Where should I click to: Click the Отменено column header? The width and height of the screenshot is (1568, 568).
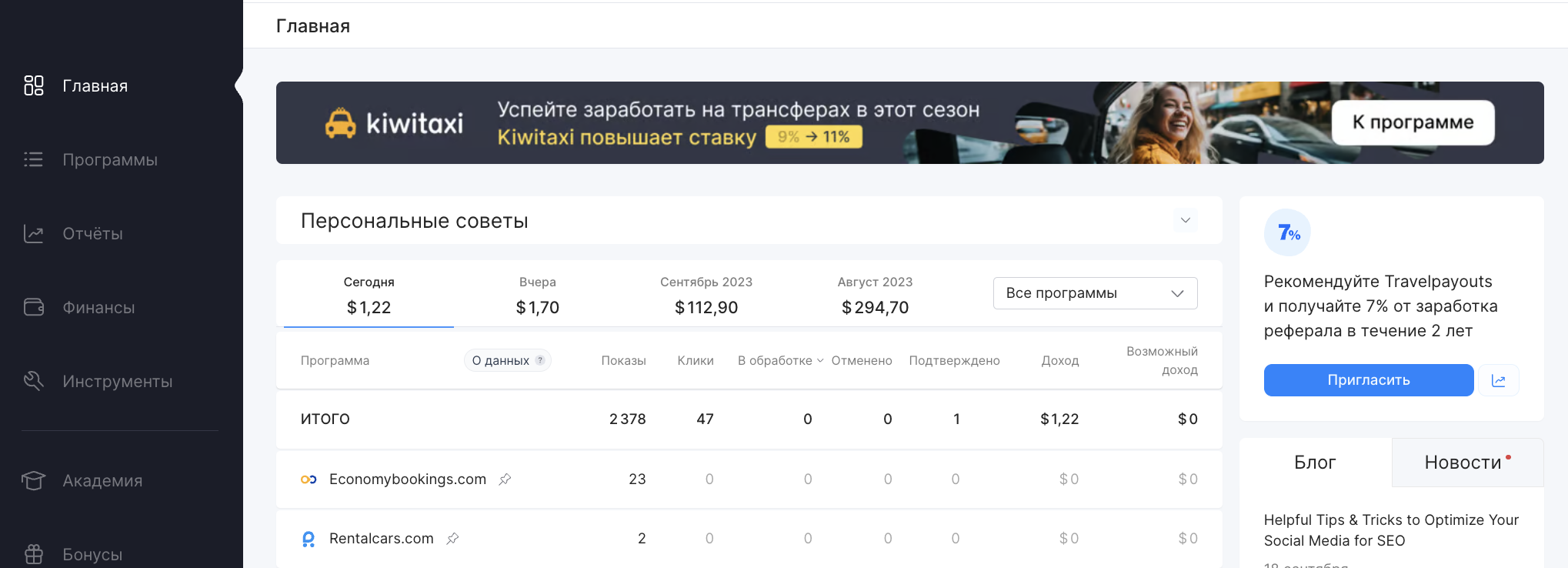862,360
